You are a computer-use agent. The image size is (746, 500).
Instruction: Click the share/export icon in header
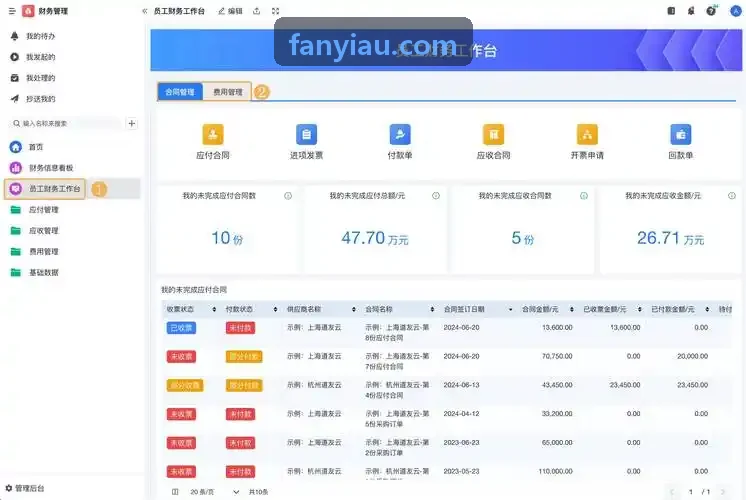coord(256,11)
